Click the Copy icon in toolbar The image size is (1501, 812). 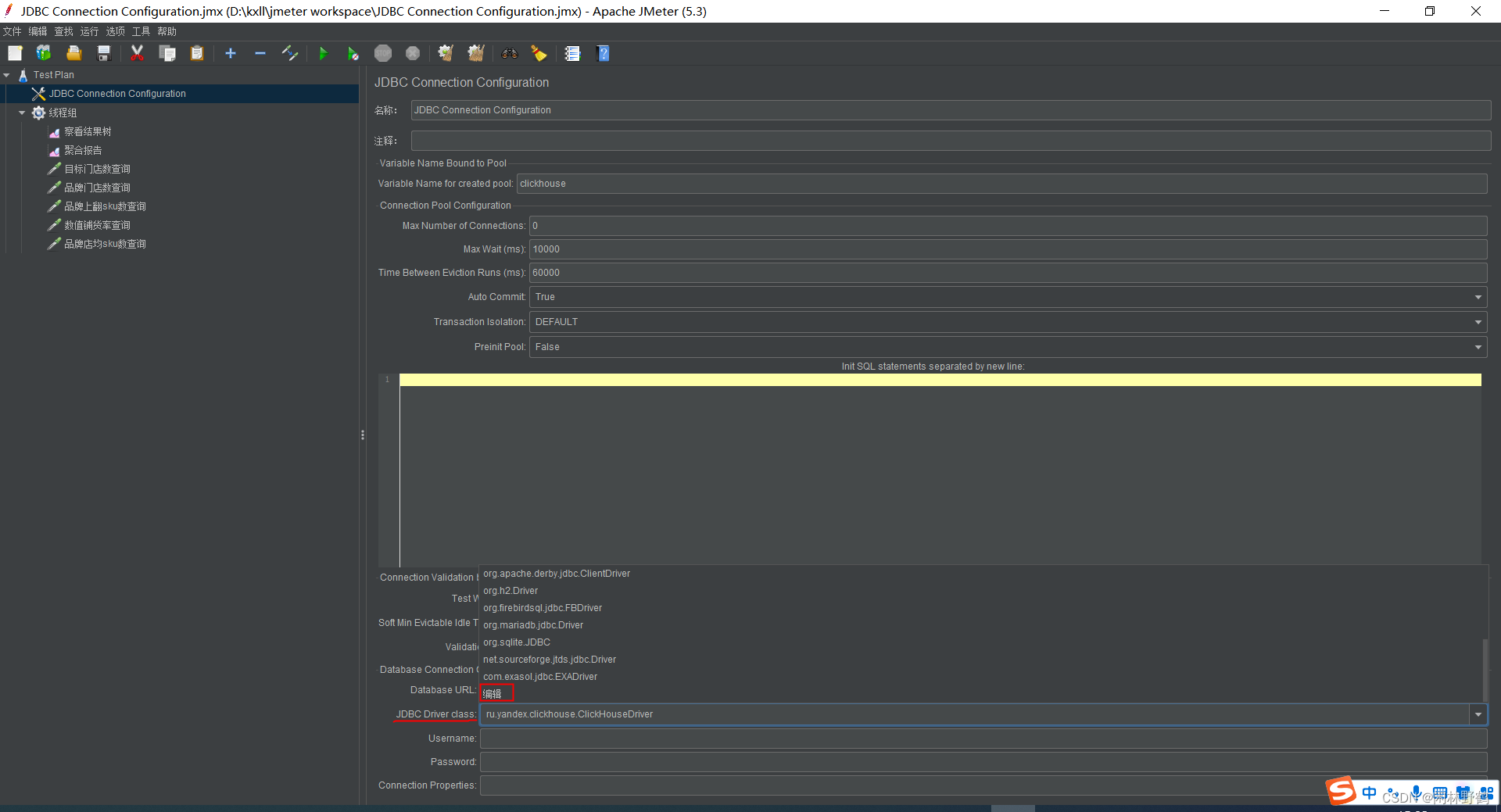pos(167,53)
